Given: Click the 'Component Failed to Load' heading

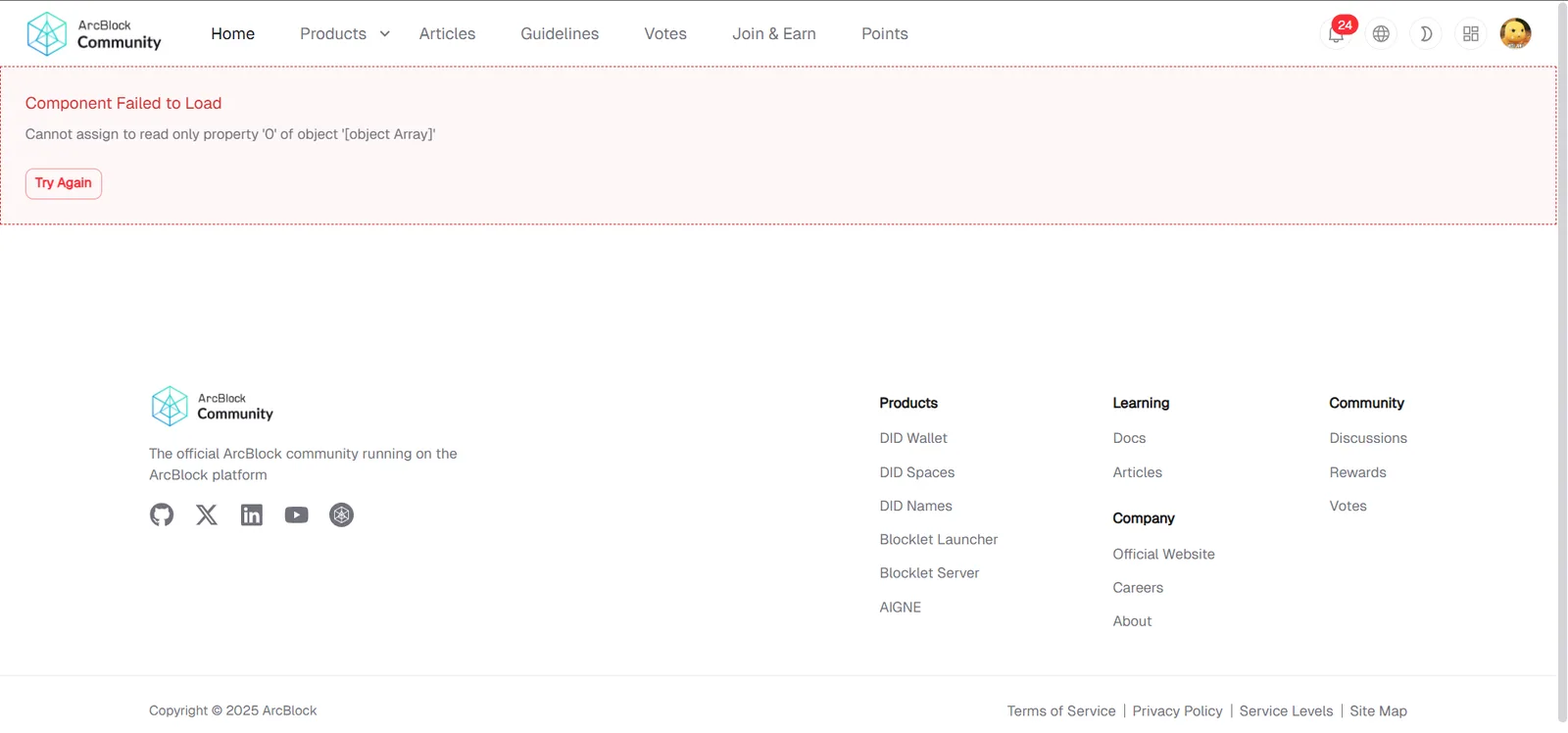Looking at the screenshot, I should (x=123, y=104).
